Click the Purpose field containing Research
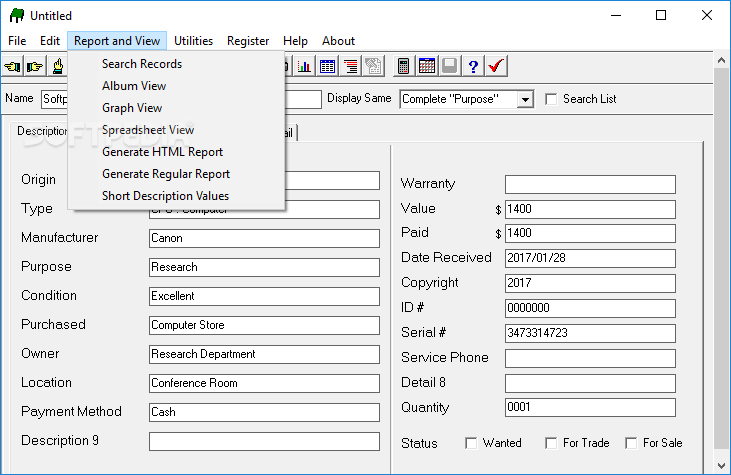 [264, 267]
